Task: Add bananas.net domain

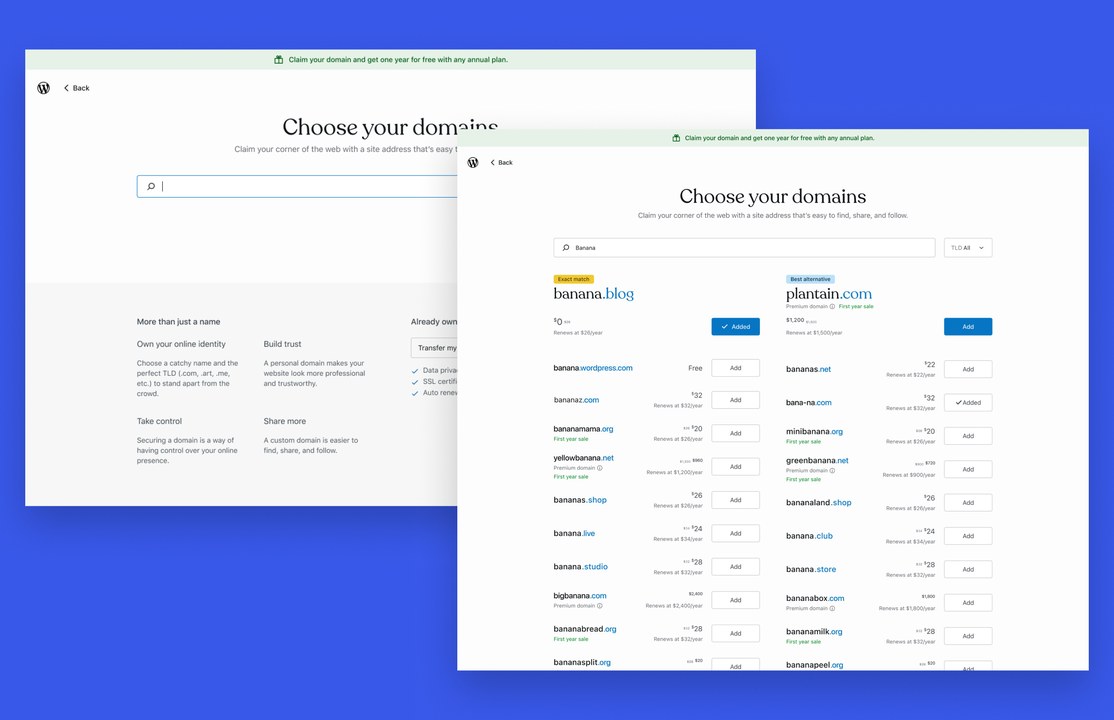Action: coord(968,370)
